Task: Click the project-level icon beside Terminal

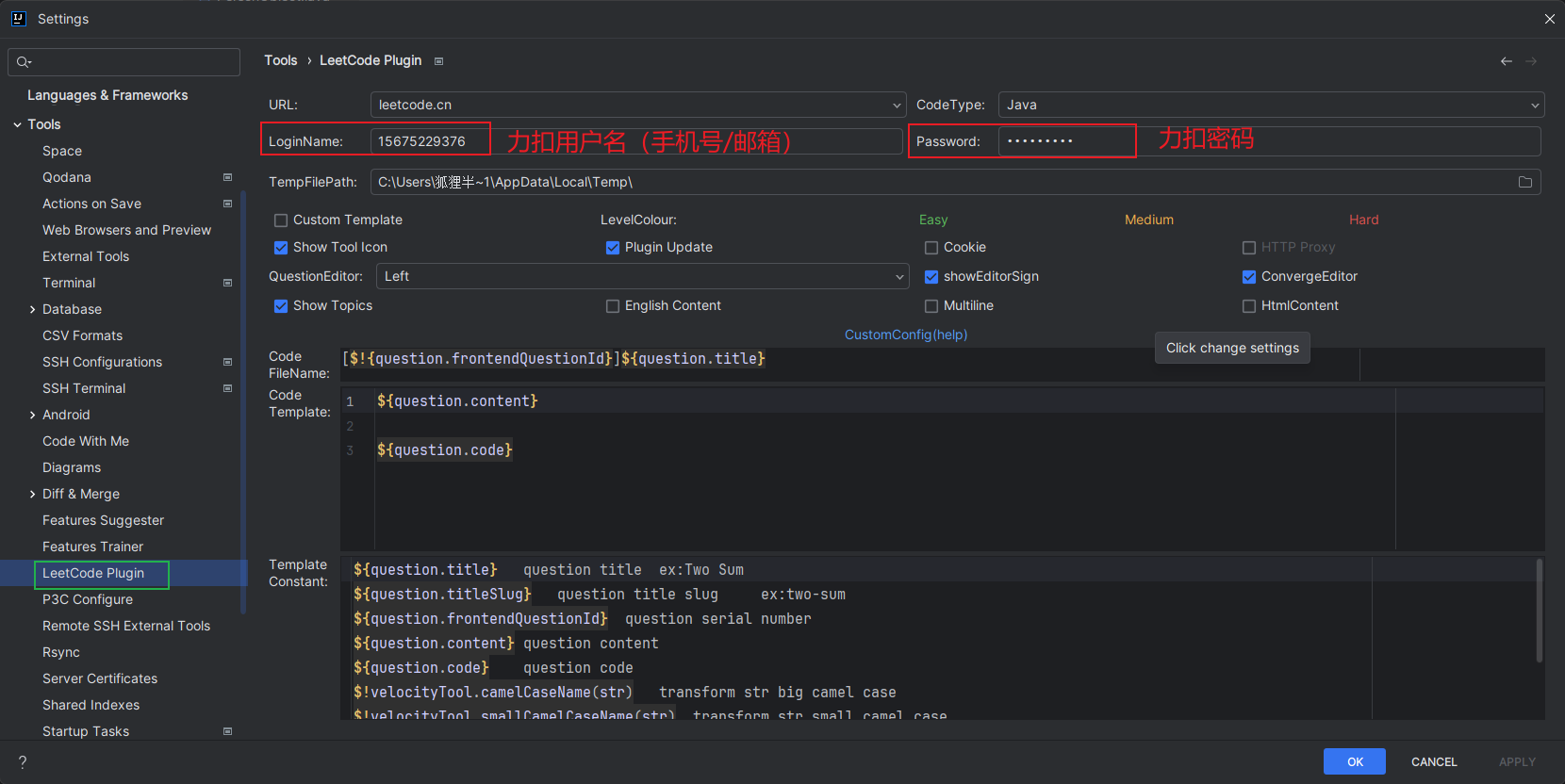Action: 227,283
